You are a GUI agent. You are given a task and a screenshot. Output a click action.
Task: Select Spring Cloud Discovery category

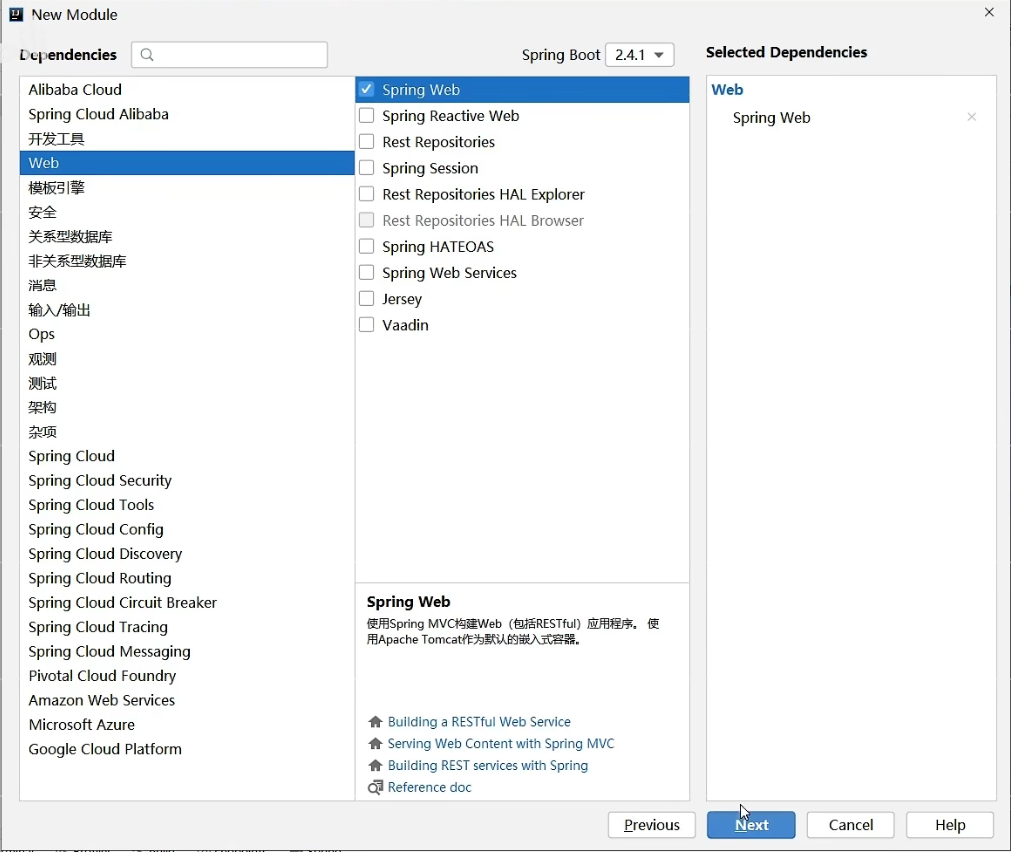pyautogui.click(x=187, y=554)
